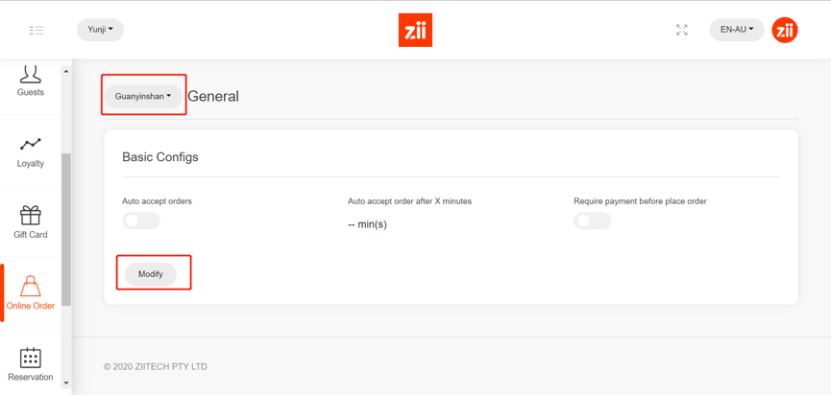Click the Zii logo in the header

[415, 30]
